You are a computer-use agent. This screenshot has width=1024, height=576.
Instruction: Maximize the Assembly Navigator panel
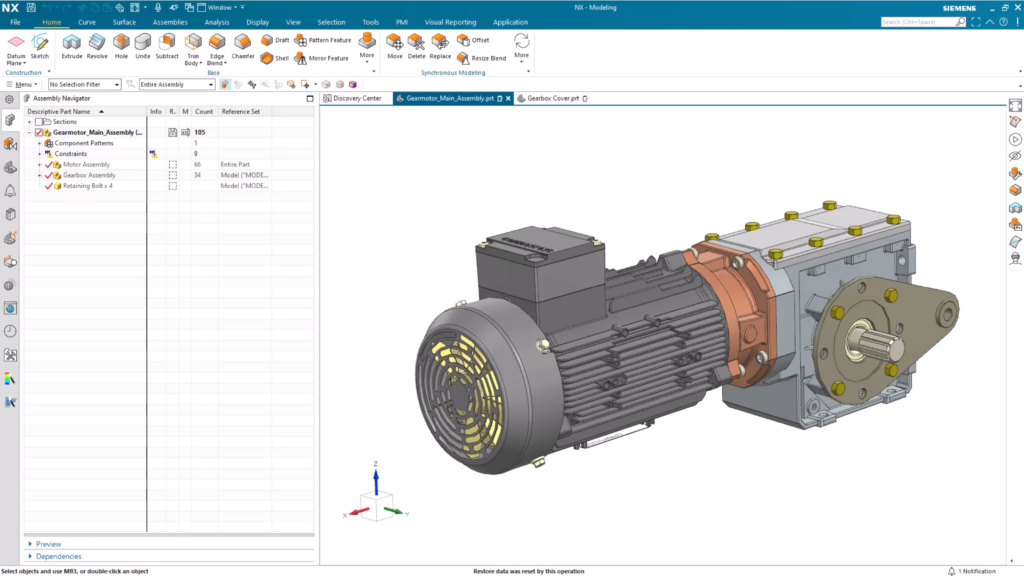click(x=310, y=99)
